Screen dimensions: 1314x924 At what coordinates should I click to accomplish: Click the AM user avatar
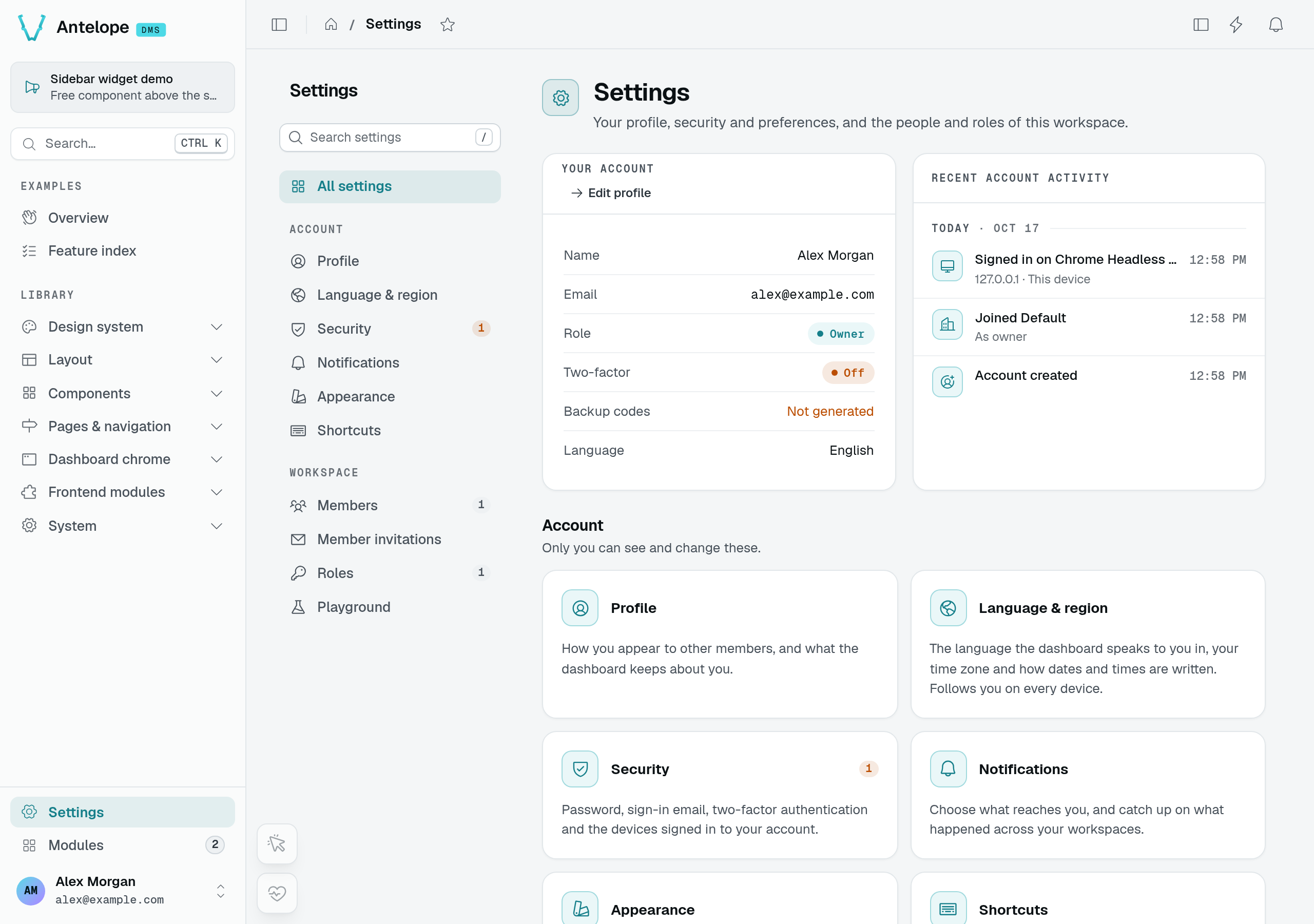click(x=31, y=891)
